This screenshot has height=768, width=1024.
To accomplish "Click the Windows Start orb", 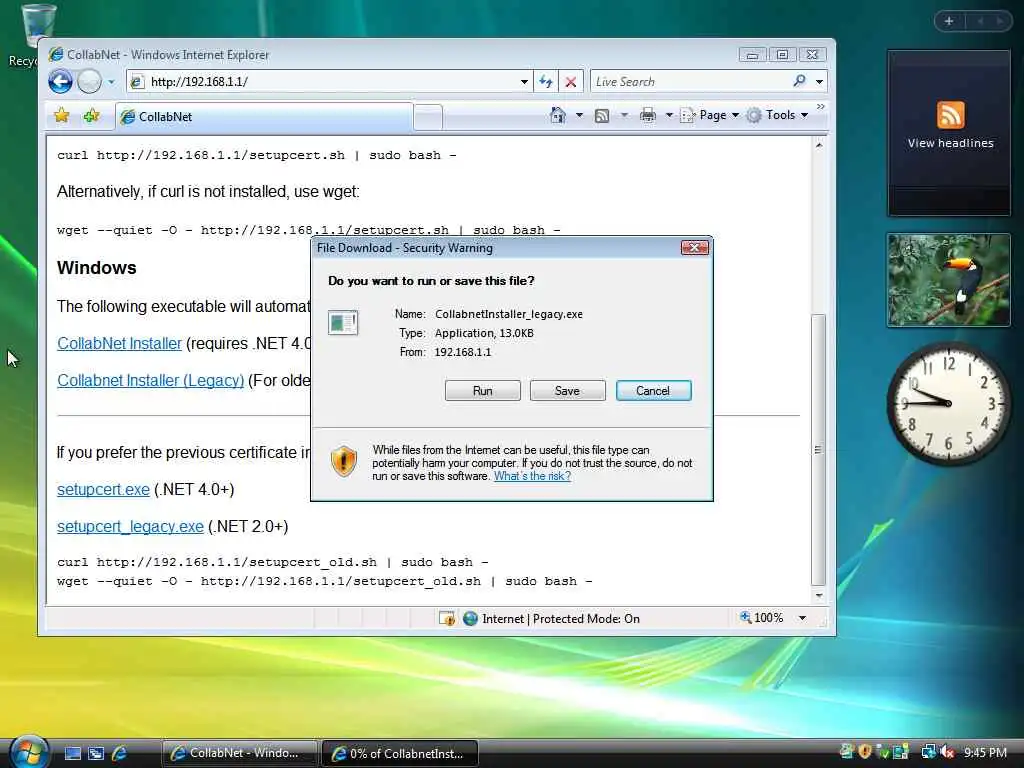I will [29, 752].
